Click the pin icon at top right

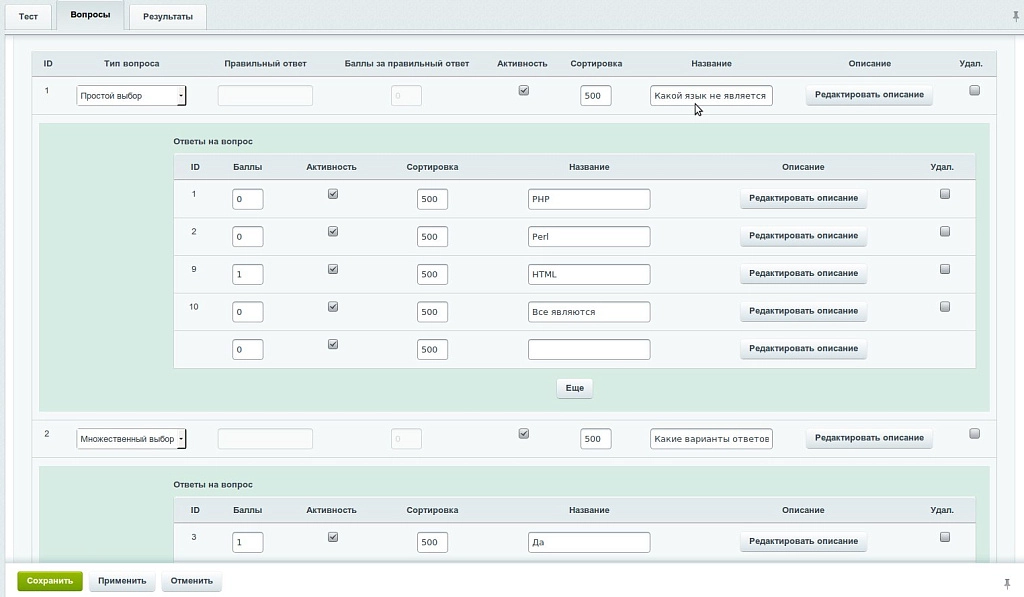point(1015,16)
